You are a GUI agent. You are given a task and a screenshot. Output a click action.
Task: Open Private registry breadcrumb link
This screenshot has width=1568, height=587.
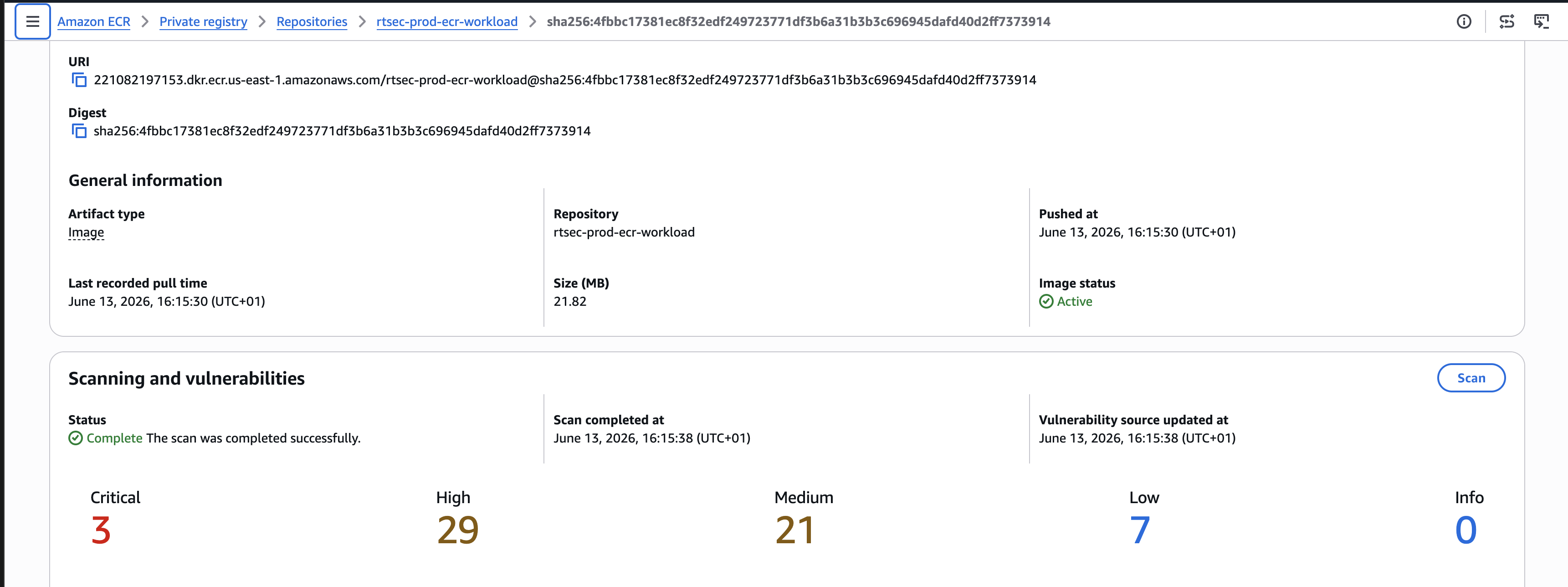(x=203, y=22)
